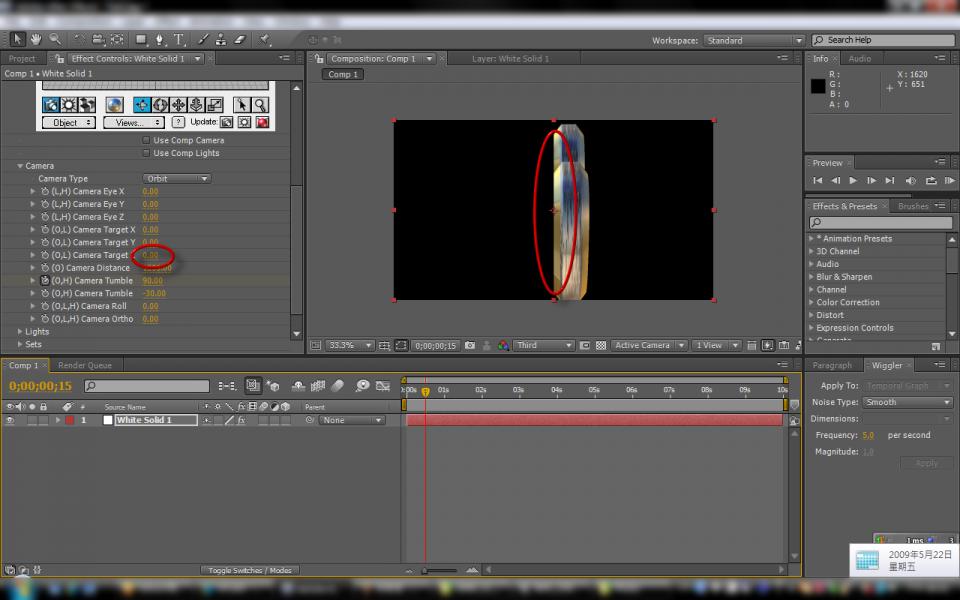
Task: Switch to the Paragraph panel tab
Action: pos(832,366)
